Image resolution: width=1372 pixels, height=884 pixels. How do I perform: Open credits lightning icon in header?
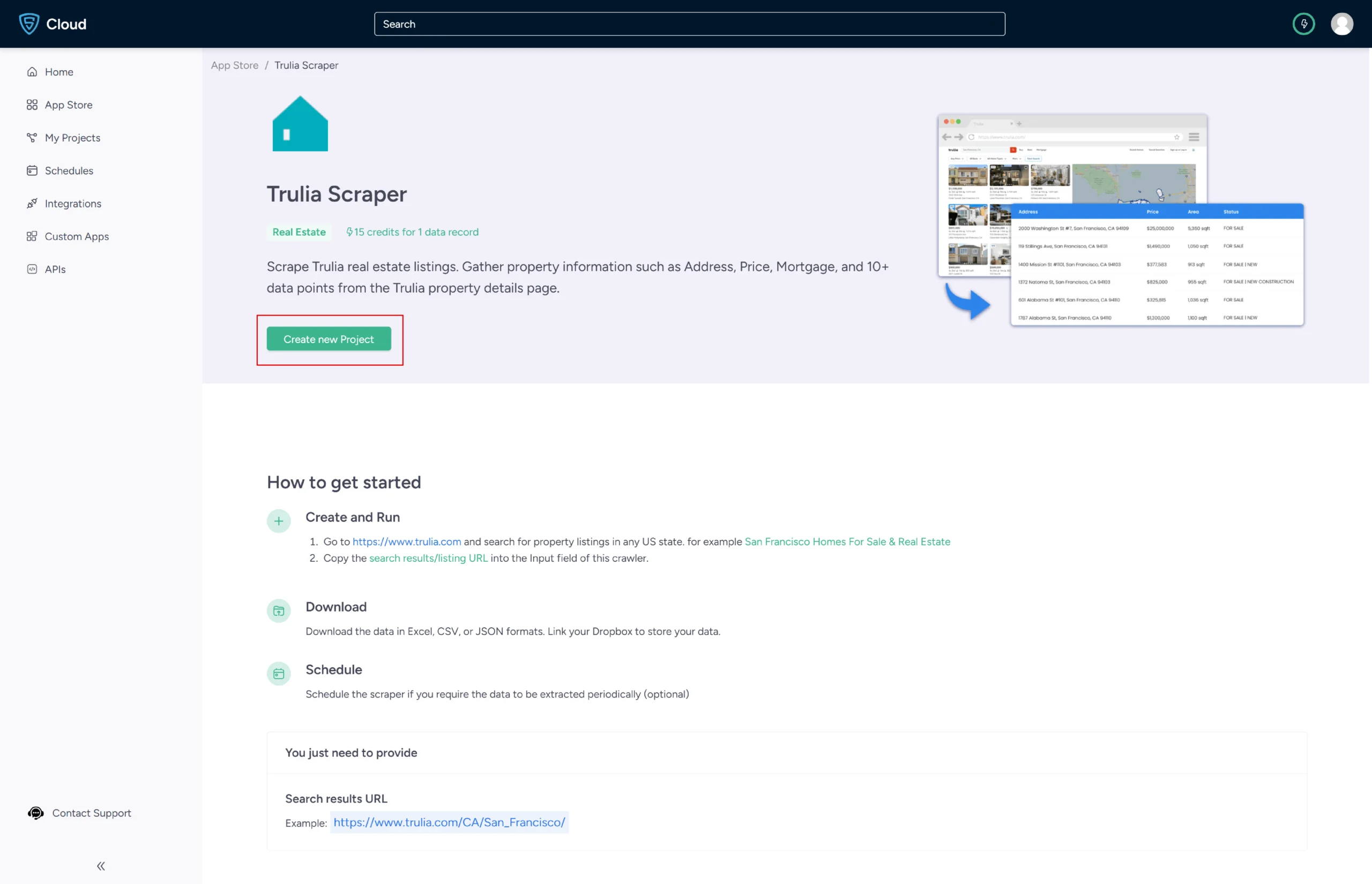point(1304,24)
